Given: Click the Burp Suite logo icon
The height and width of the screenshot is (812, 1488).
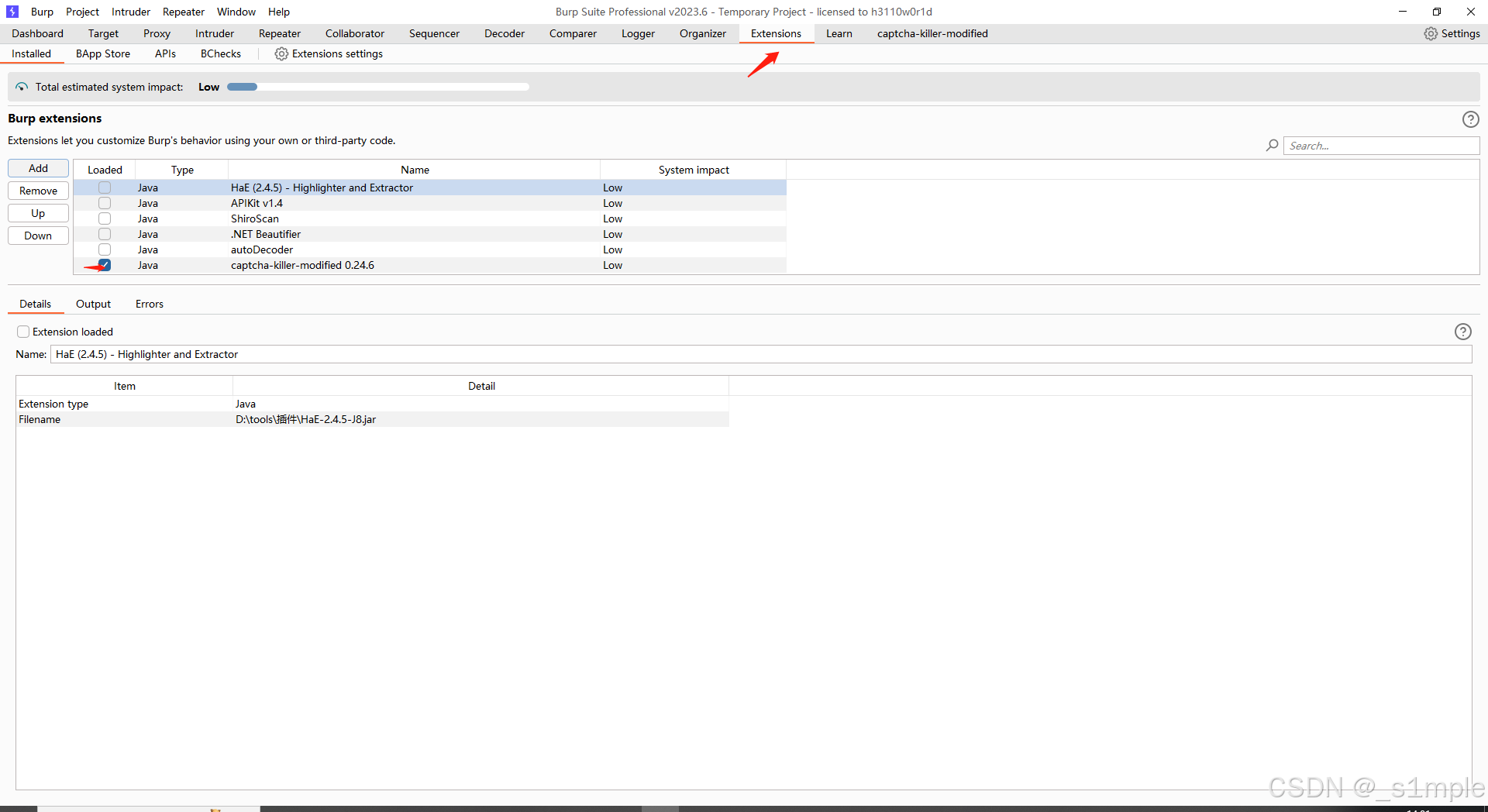Looking at the screenshot, I should 12,12.
